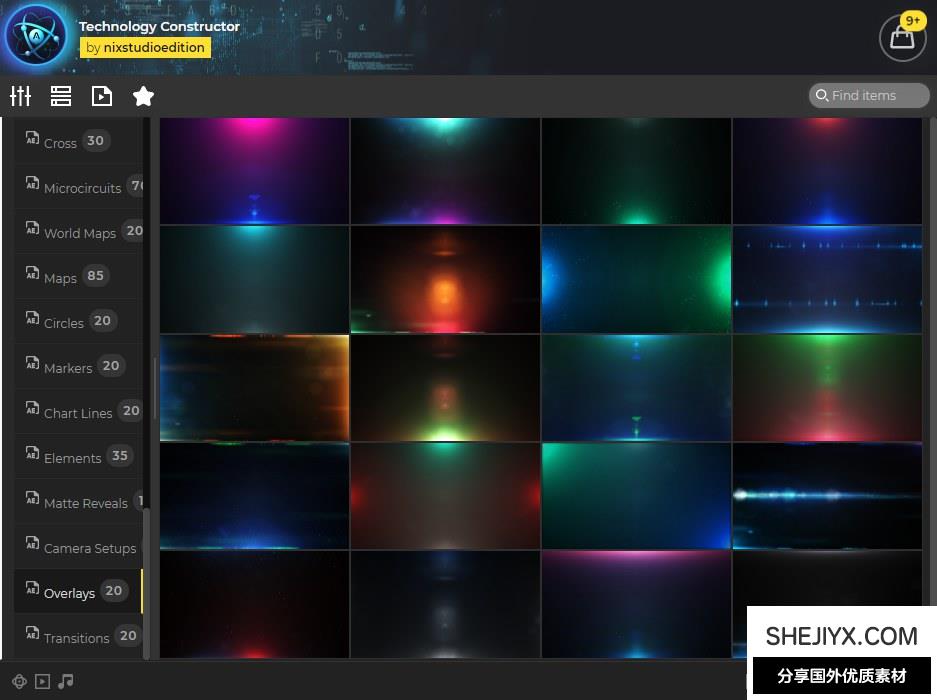Click the music note icon
The width and height of the screenshot is (937, 700).
[66, 681]
